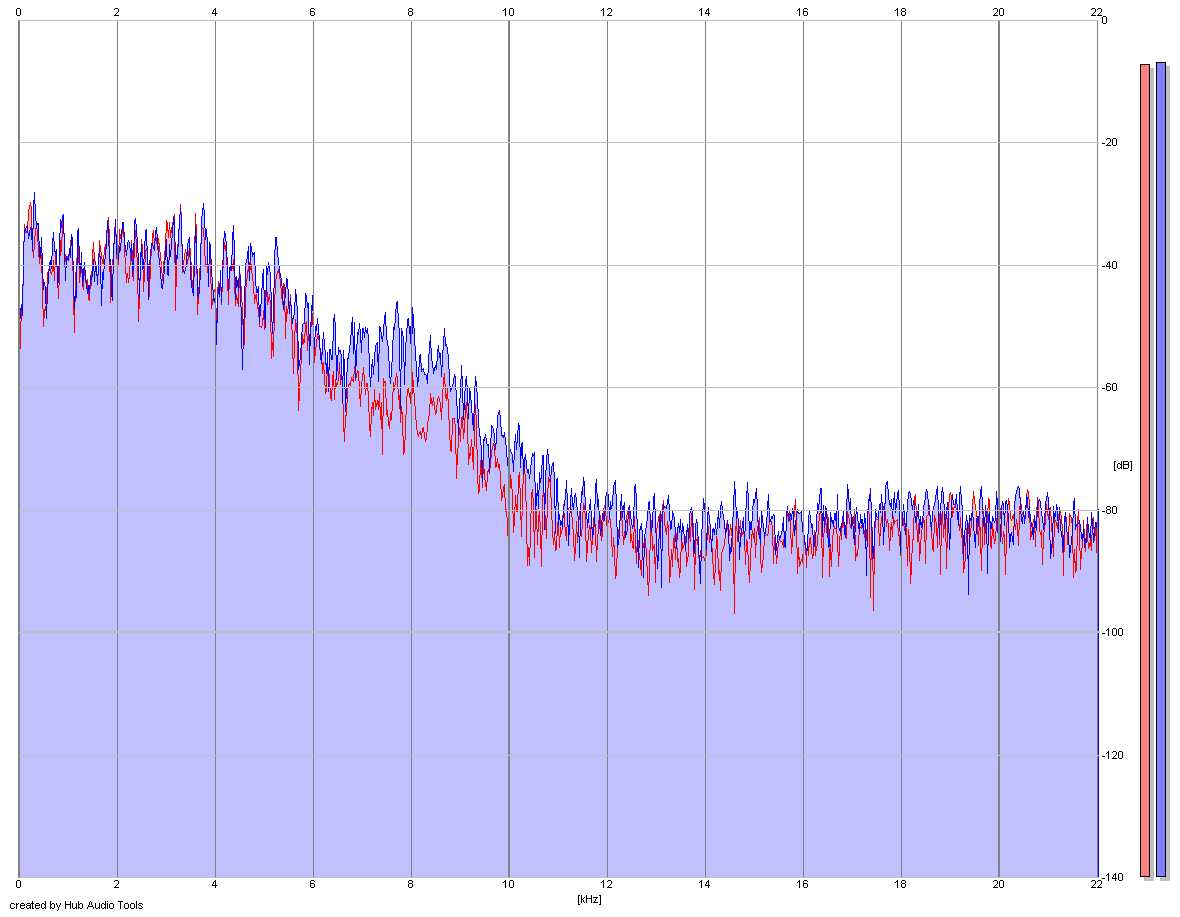Click the 22 kHz mark on the bottom axis

[1096, 884]
